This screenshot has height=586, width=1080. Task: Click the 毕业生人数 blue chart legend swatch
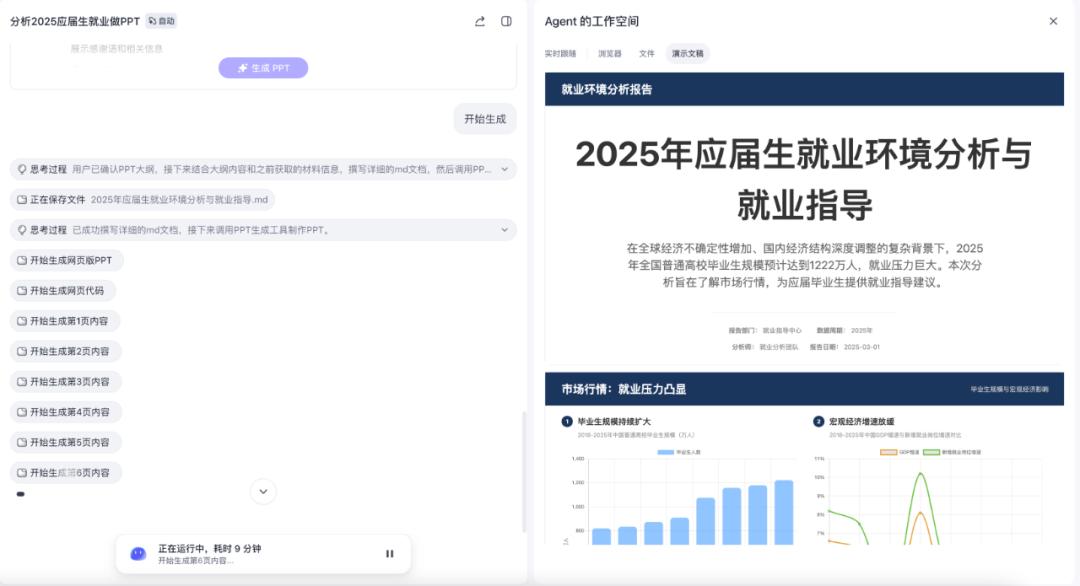[x=664, y=453]
